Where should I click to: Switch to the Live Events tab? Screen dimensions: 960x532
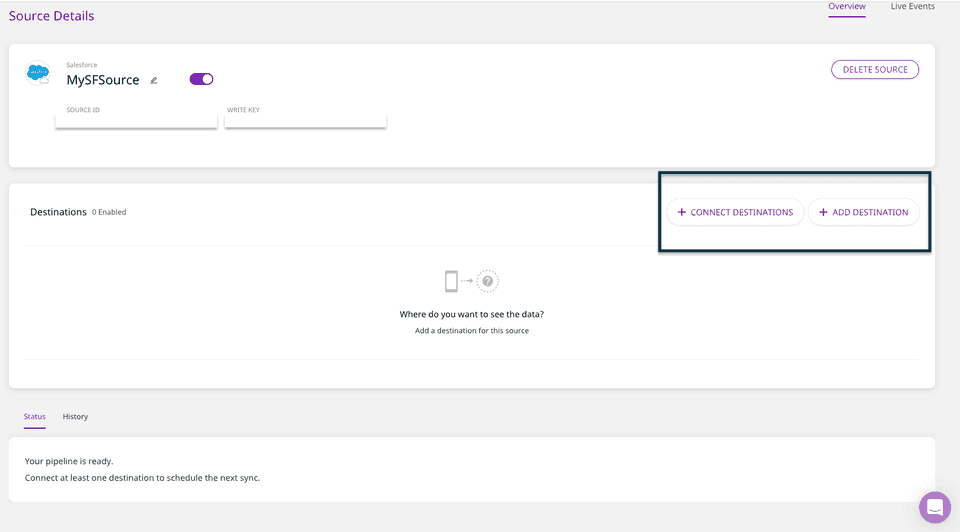(x=912, y=7)
